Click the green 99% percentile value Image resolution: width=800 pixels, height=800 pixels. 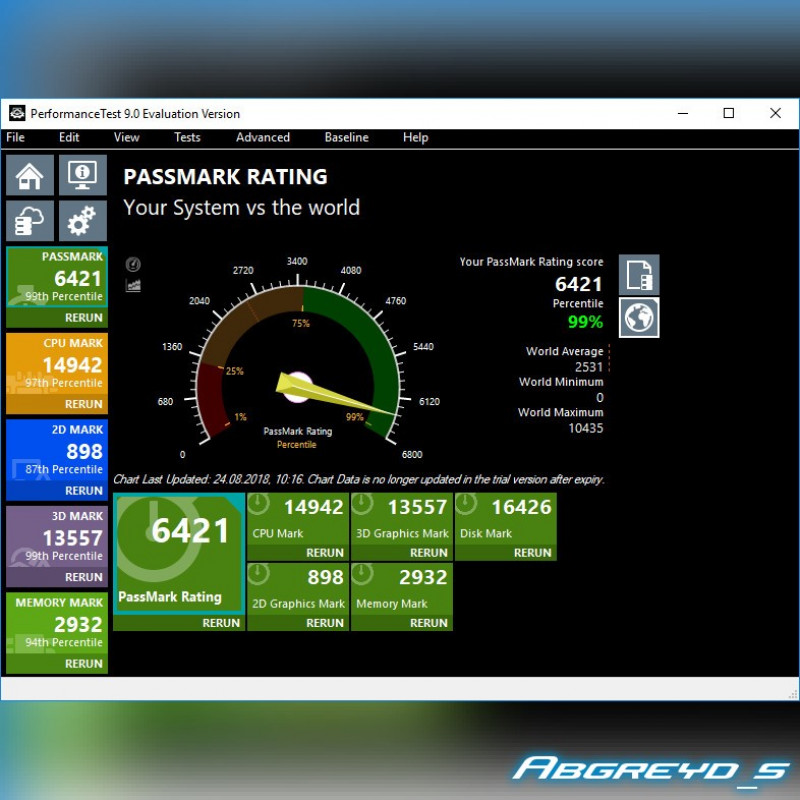coord(585,322)
